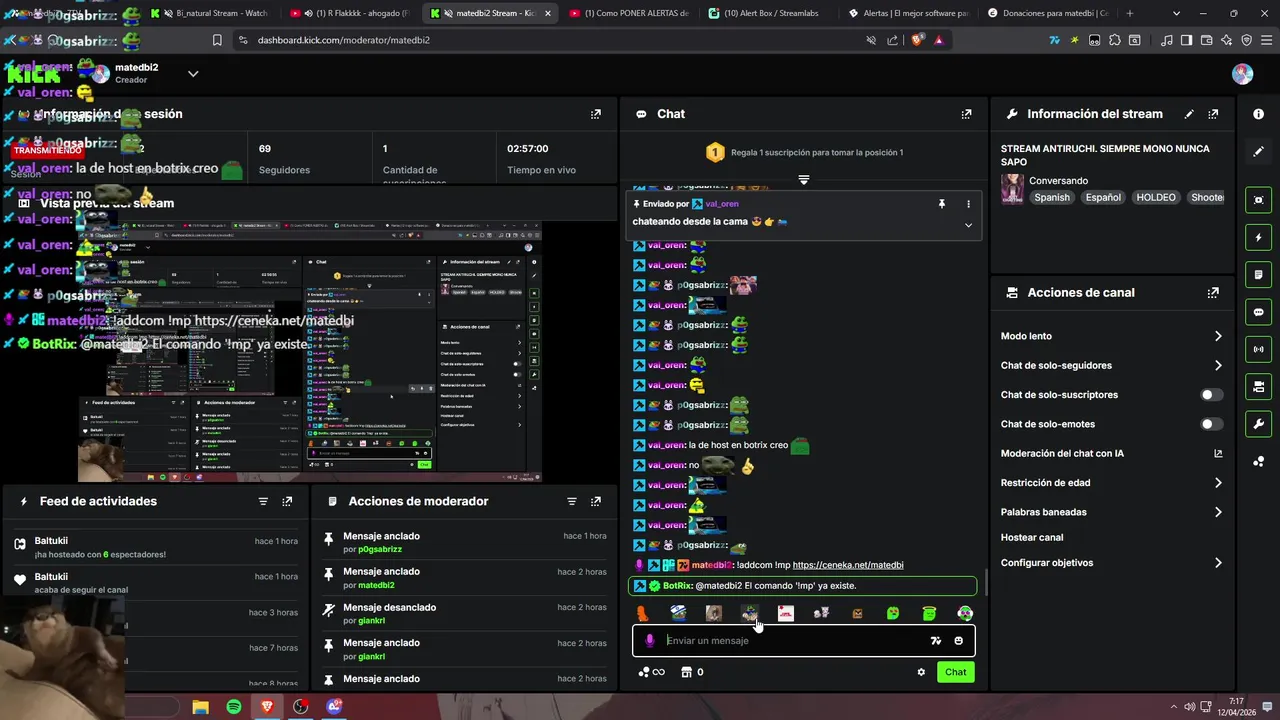
Task: Open Brave Leo AI sparkle icon
Action: (1227, 40)
